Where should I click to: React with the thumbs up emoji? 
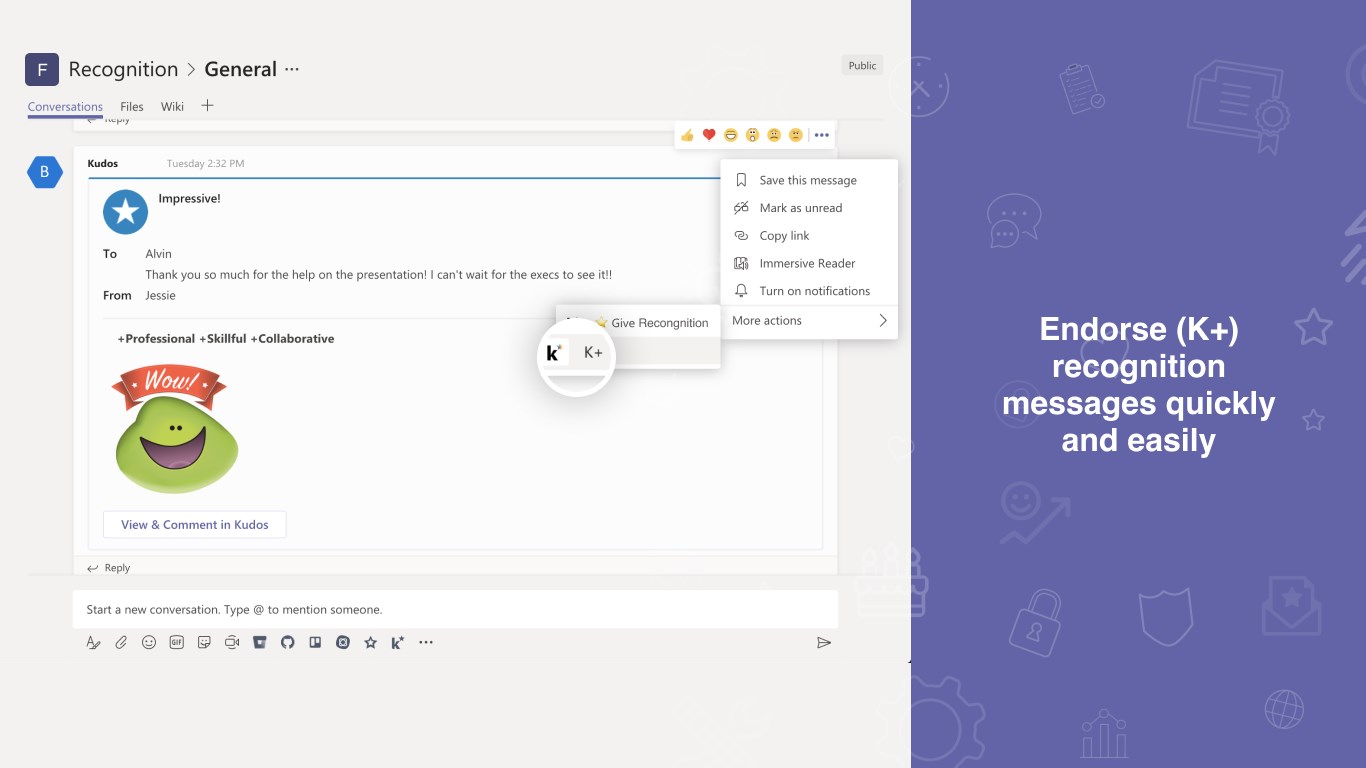[687, 135]
